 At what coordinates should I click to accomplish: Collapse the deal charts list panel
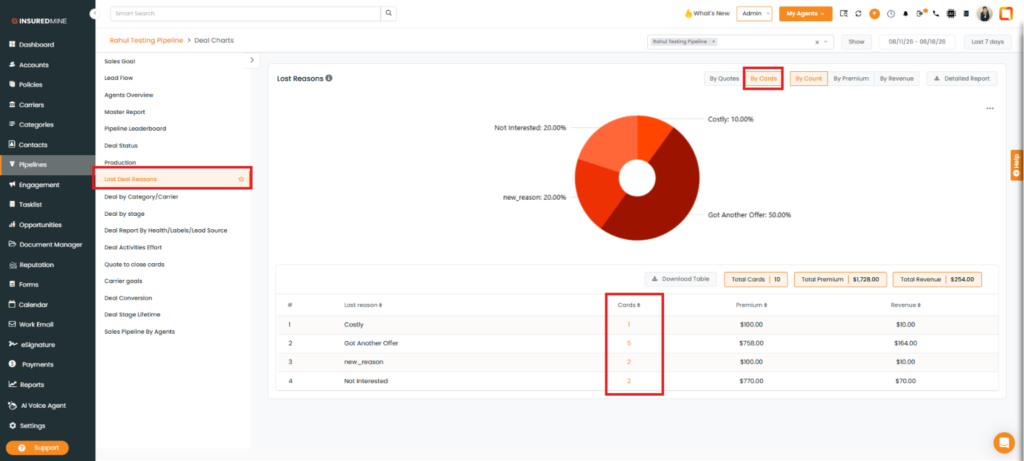pyautogui.click(x=252, y=60)
